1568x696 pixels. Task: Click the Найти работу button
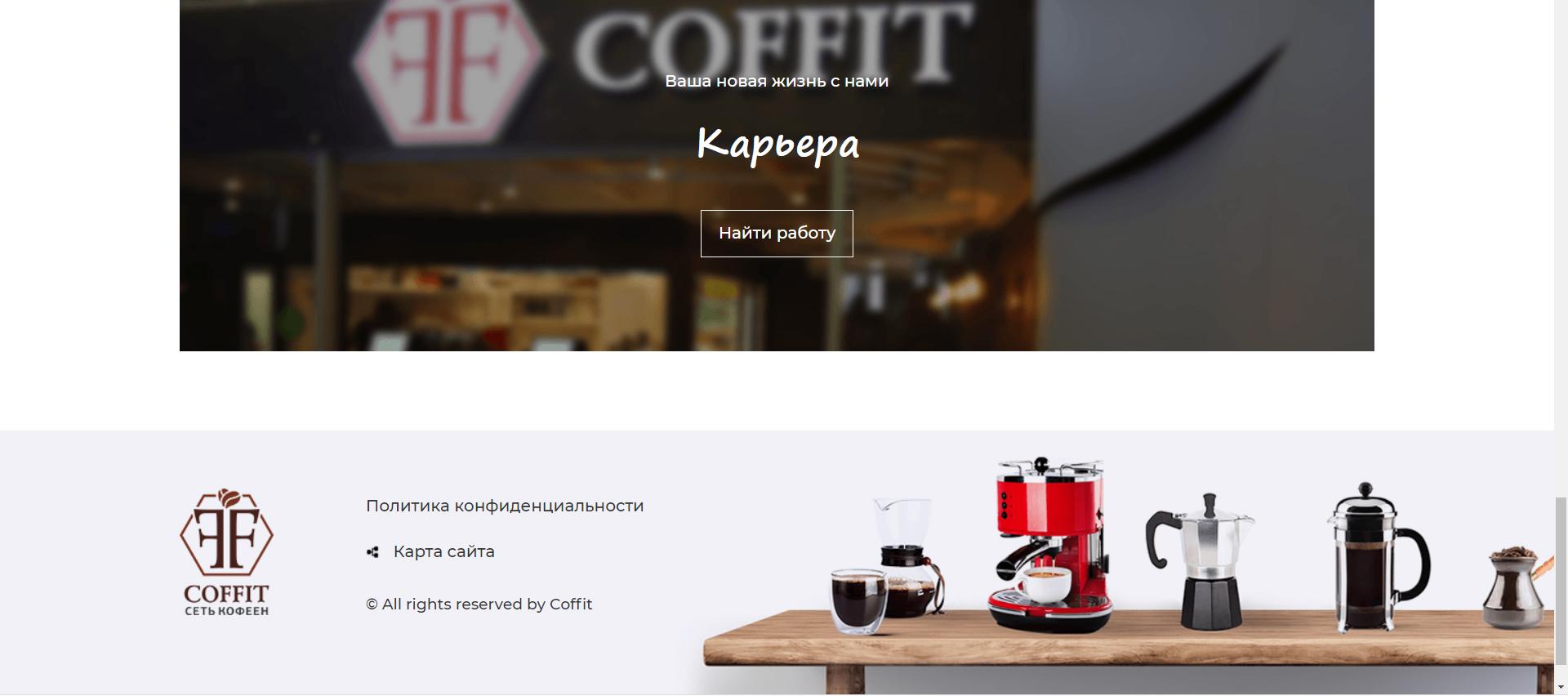[x=777, y=234]
